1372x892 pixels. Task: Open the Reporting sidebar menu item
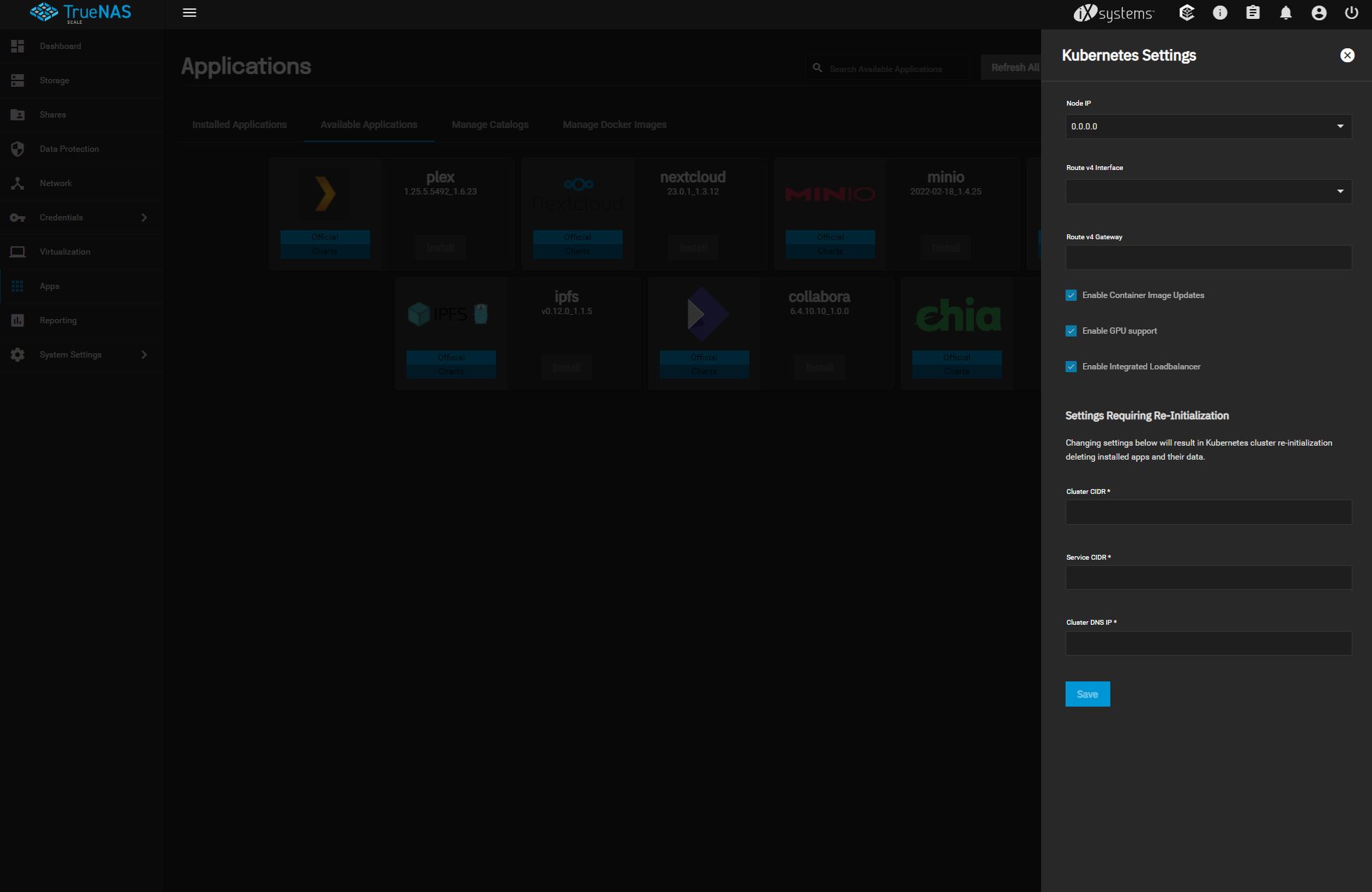(x=58, y=320)
